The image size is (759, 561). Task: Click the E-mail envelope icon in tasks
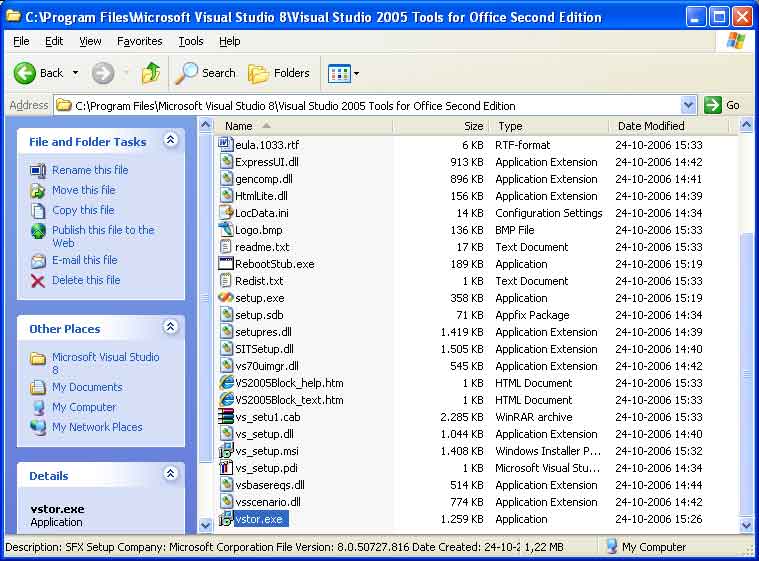pyautogui.click(x=38, y=261)
